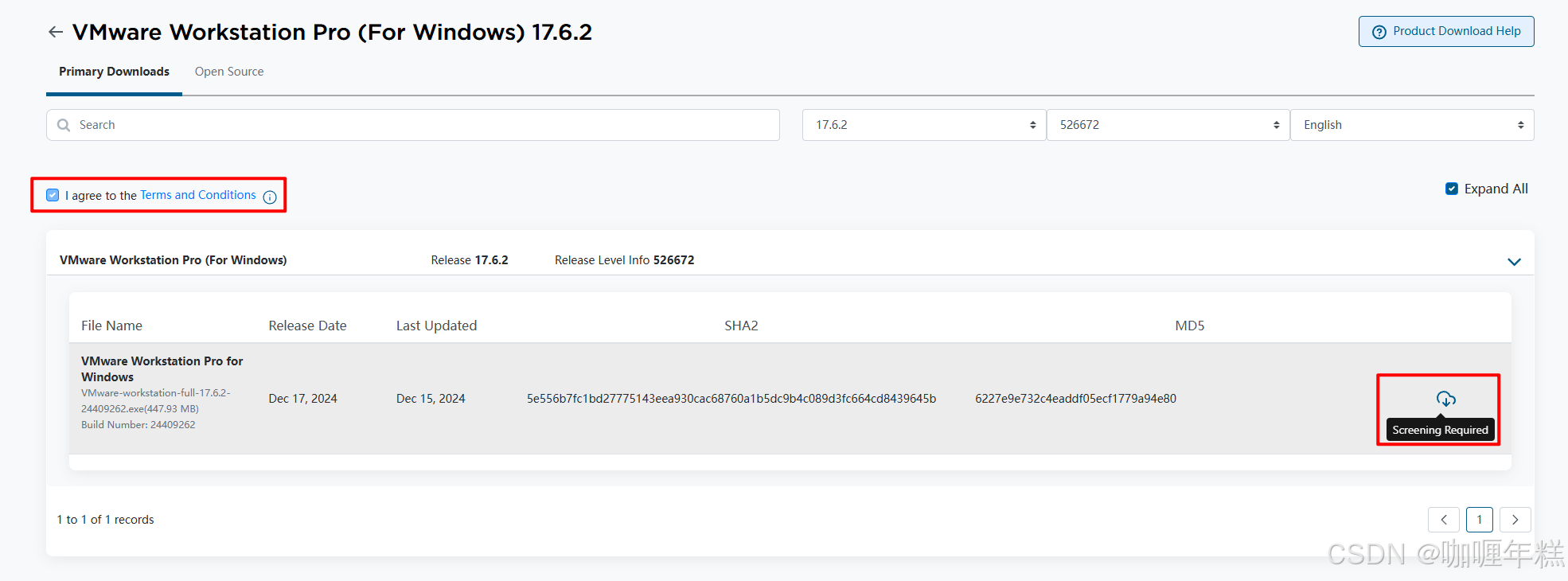Click the SHA2 hash value 5e556b7f…
This screenshot has width=1568, height=581.
(731, 399)
